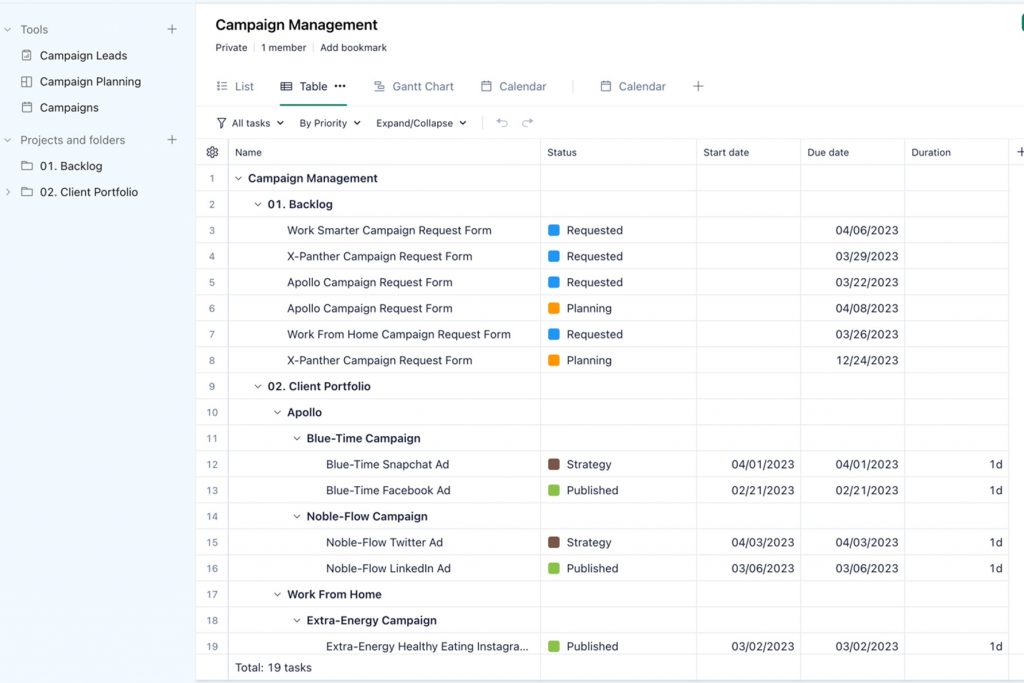Open the All tasks filter dropdown

250,123
